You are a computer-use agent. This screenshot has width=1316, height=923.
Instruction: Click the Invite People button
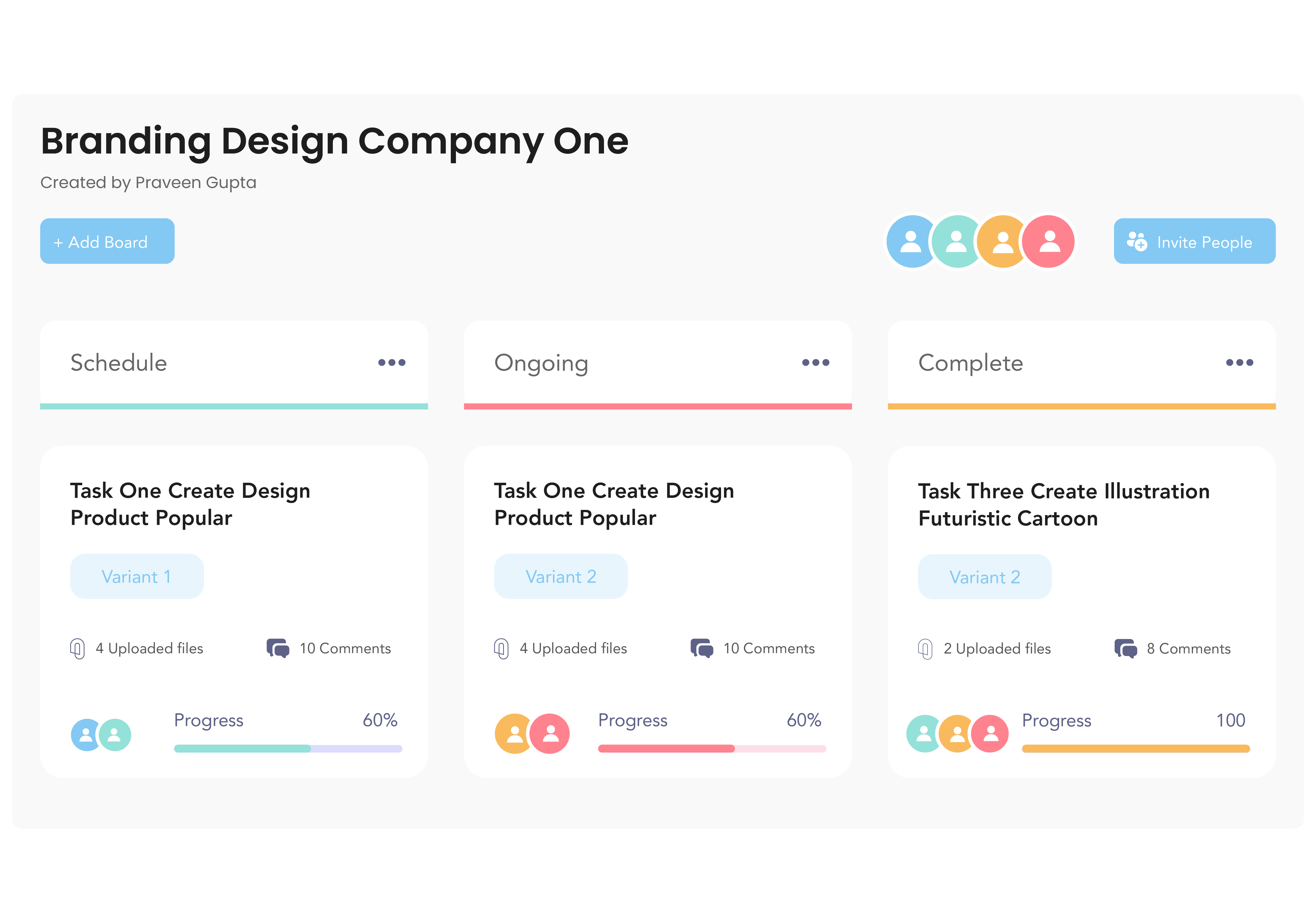(1194, 241)
